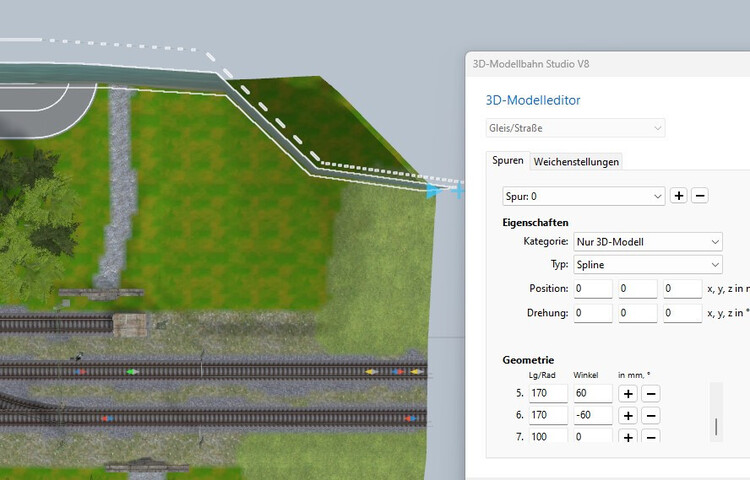
Task: Open the Spur: 0 dropdown
Action: pyautogui.click(x=584, y=196)
